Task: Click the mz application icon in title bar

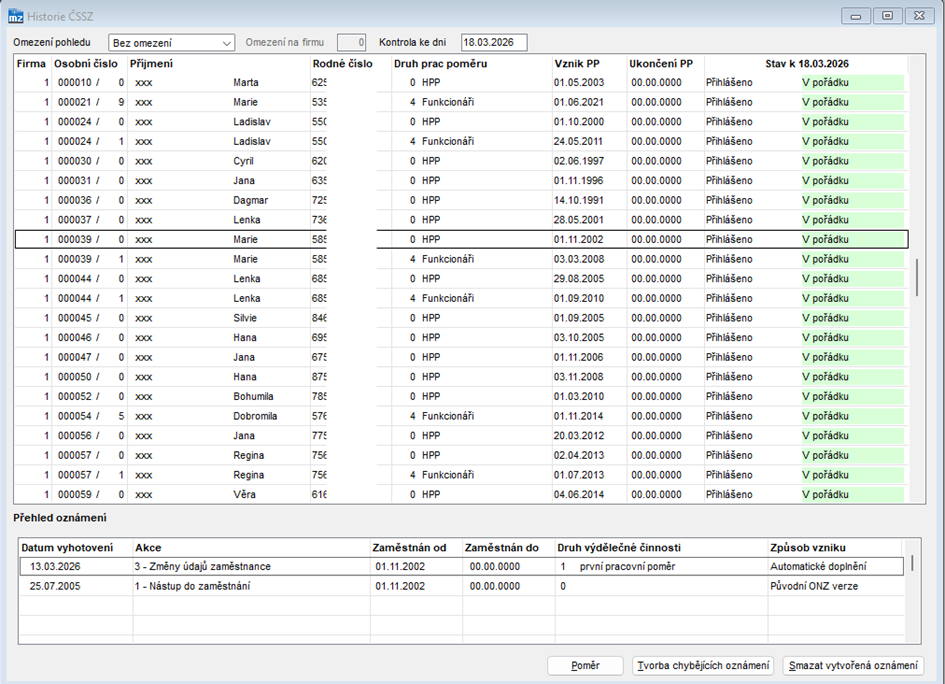Action: tap(15, 16)
